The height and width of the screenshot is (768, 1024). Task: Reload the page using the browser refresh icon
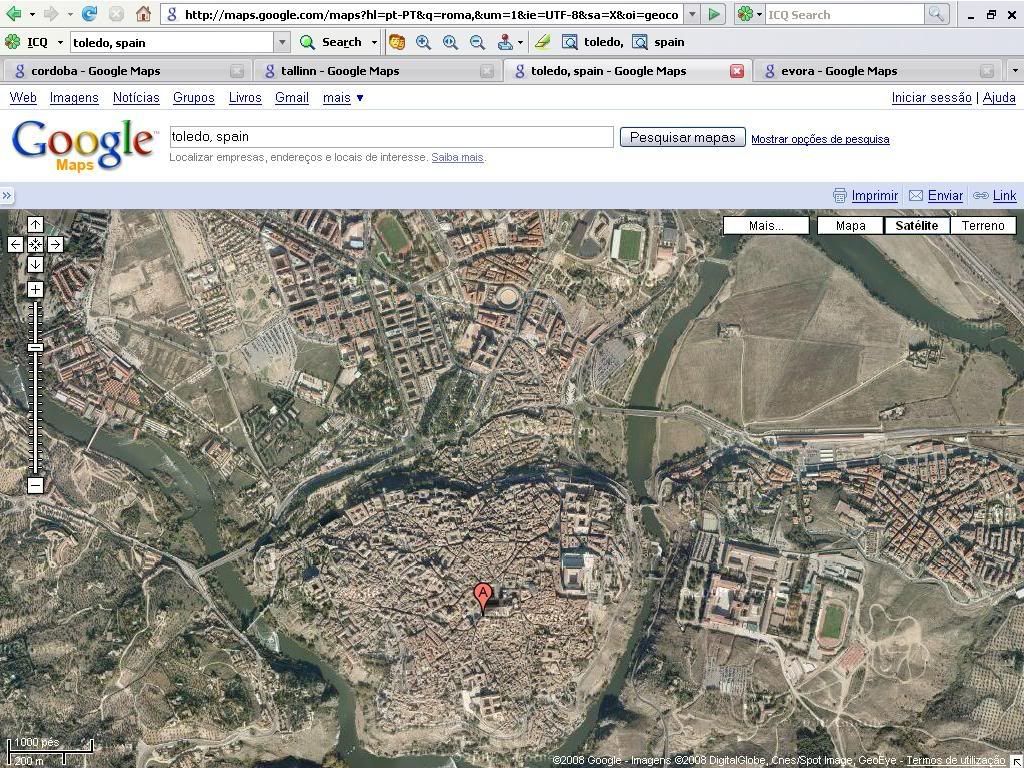(90, 14)
